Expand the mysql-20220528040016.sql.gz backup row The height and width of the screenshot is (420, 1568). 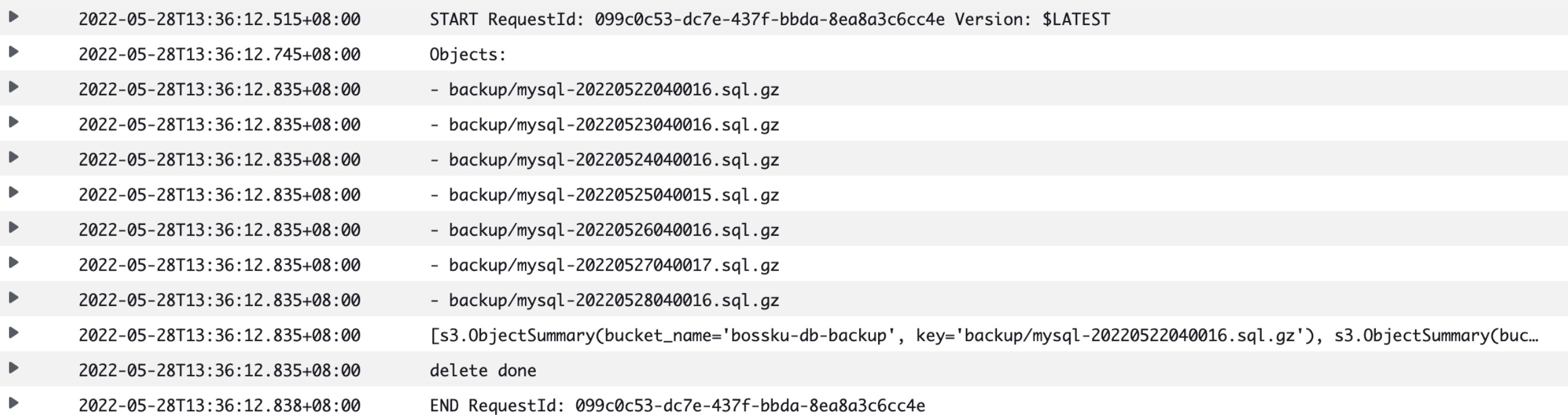13,298
